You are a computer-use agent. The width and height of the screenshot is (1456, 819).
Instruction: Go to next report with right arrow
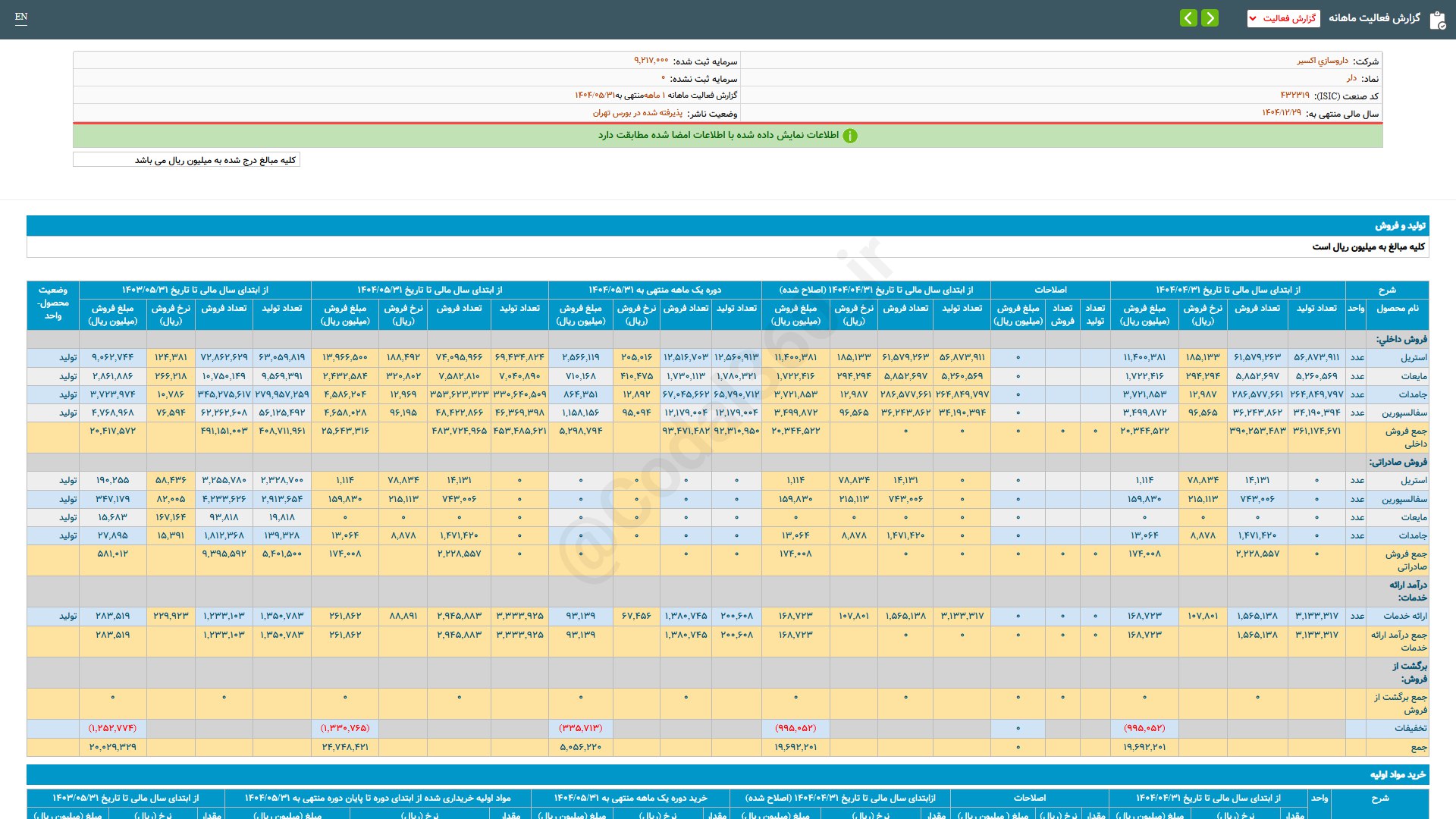(1210, 17)
